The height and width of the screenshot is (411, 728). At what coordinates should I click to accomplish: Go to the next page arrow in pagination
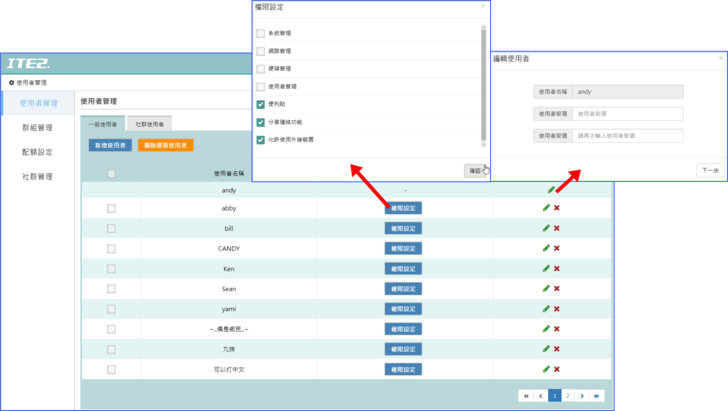(582, 396)
